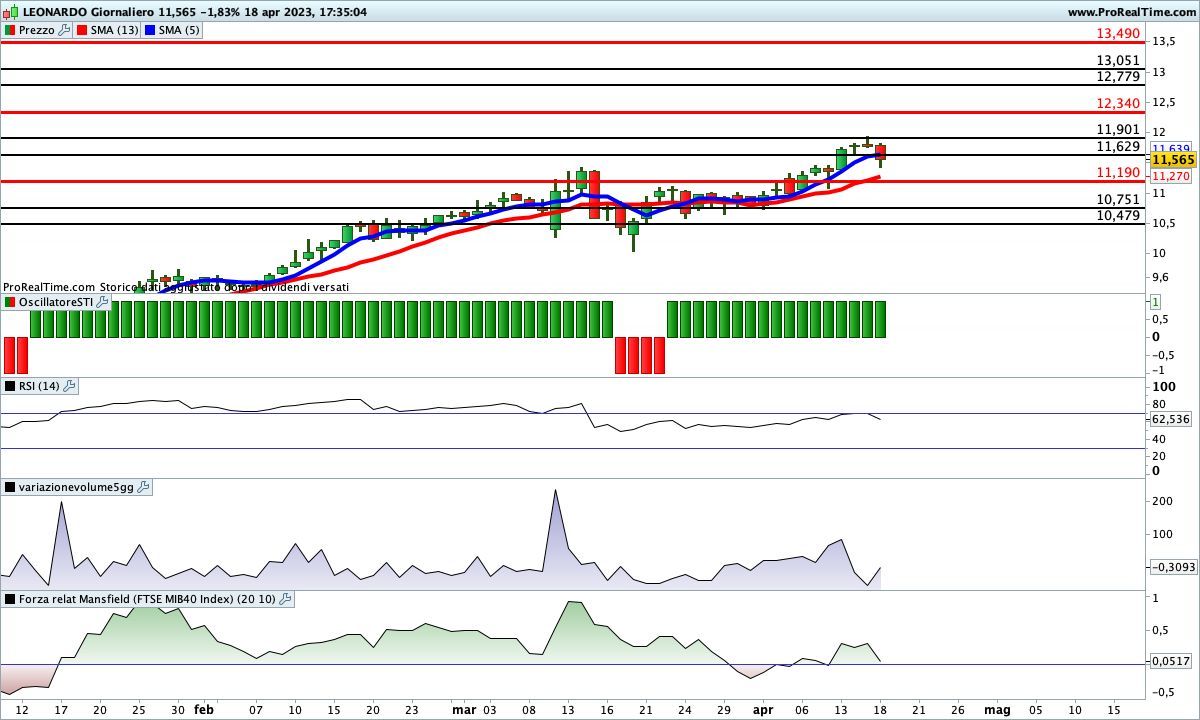Click the blue SMA (5) color swatch
The height and width of the screenshot is (720, 1200).
(x=151, y=30)
